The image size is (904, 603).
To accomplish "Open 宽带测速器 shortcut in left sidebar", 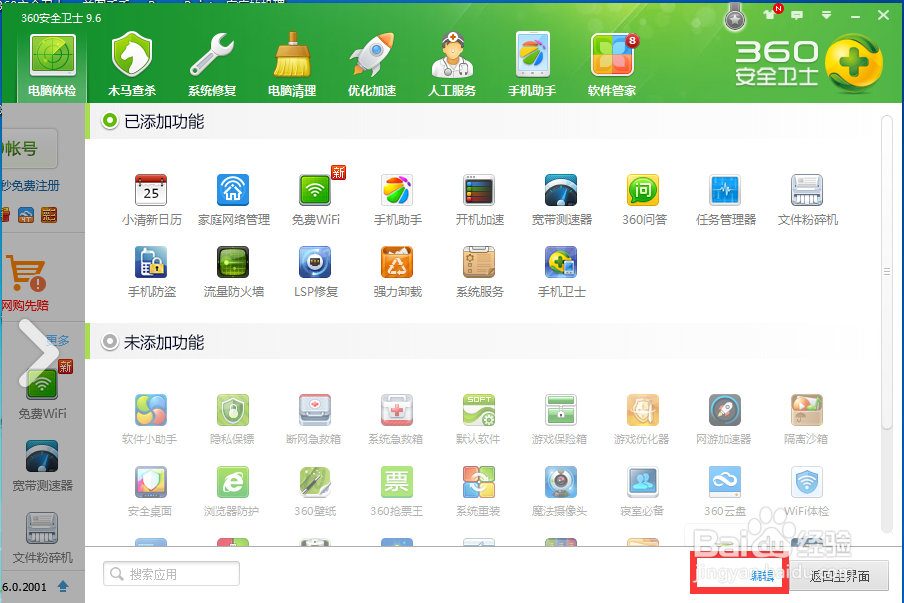I will tap(42, 466).
